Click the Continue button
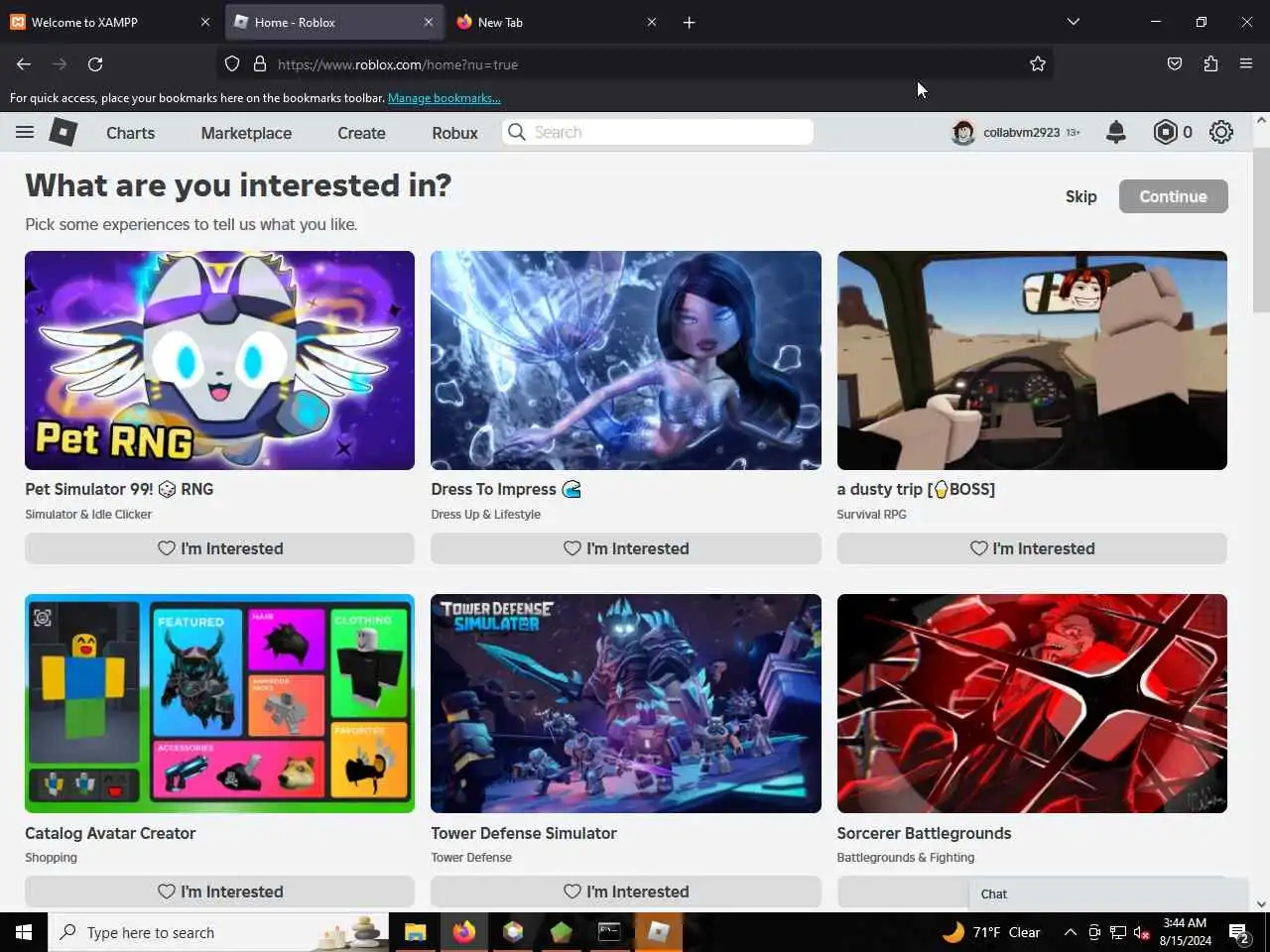1270x952 pixels. click(1173, 196)
